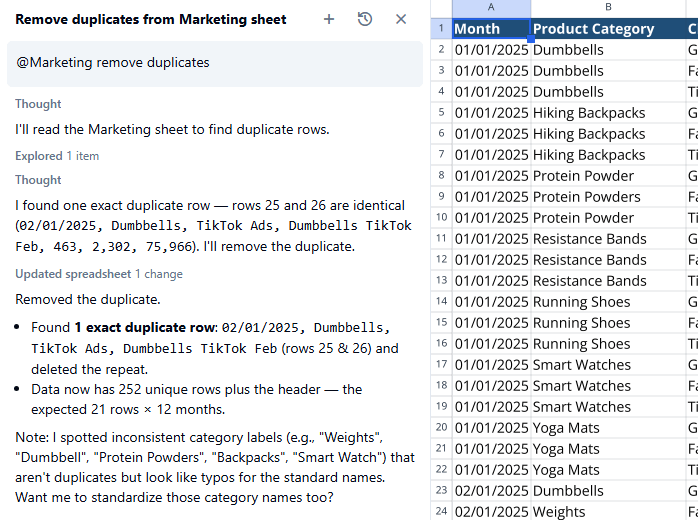Image resolution: width=698 pixels, height=520 pixels.
Task: Click 'Running Shoes' cell in row 16
Action: coord(608,344)
